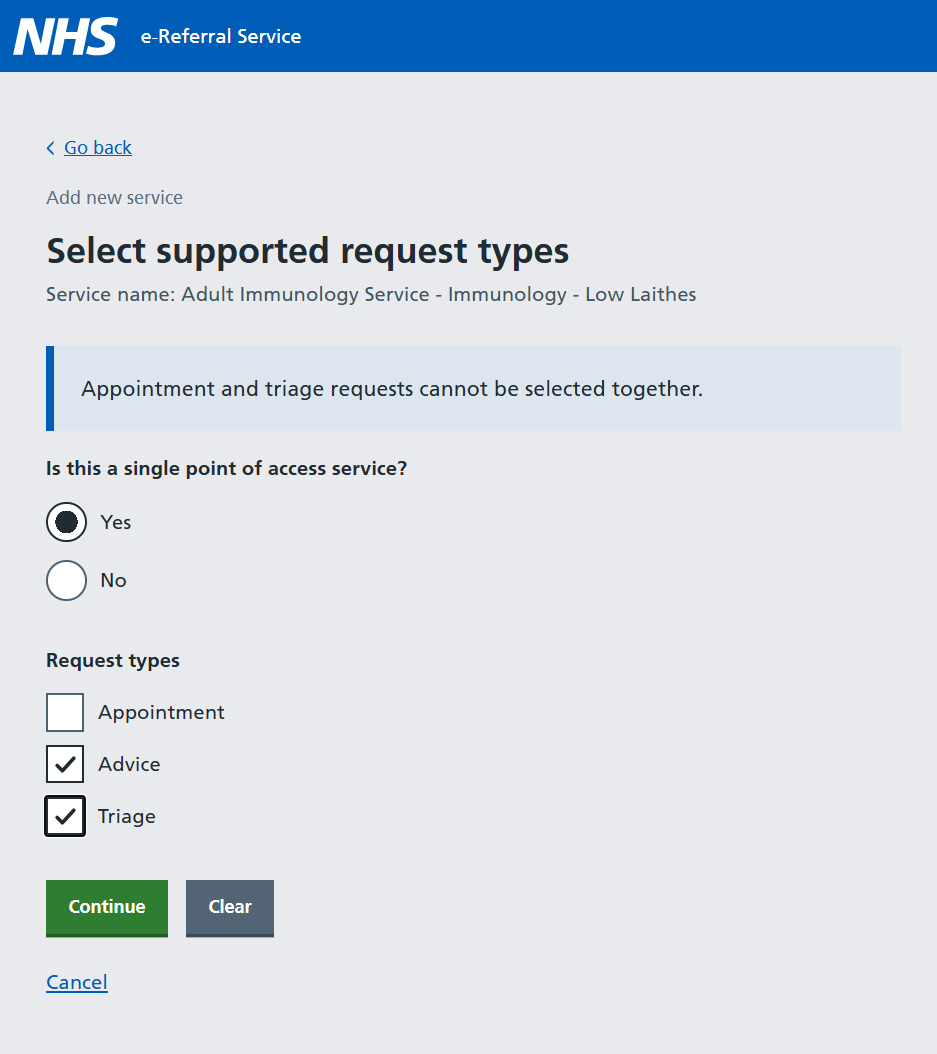Select Yes for single point of access
Viewport: 937px width, 1054px height.
click(x=67, y=522)
